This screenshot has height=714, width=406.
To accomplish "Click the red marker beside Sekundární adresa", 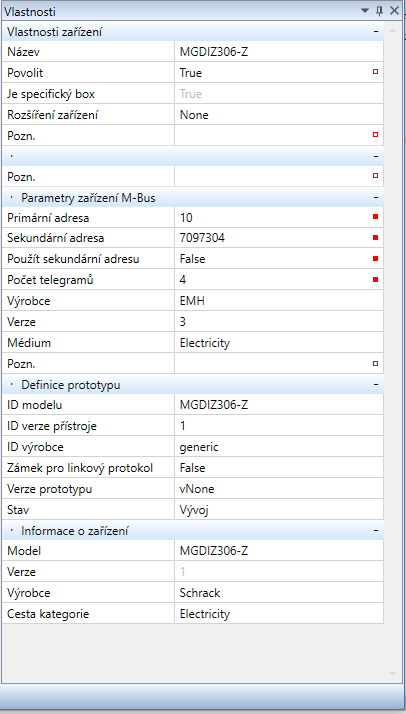I will 376,238.
